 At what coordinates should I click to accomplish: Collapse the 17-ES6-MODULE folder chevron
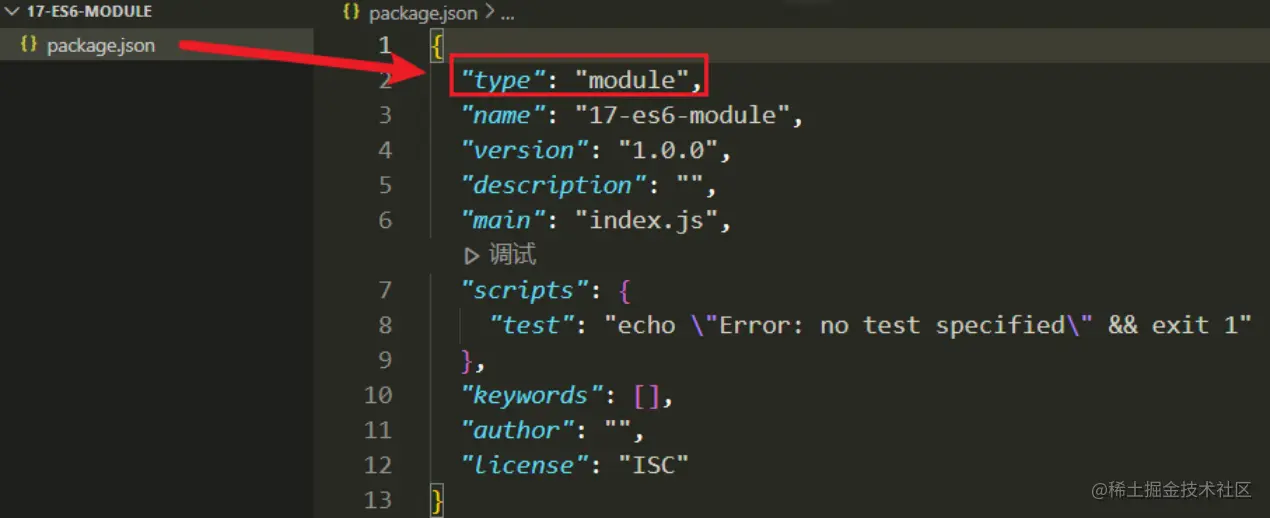point(12,12)
